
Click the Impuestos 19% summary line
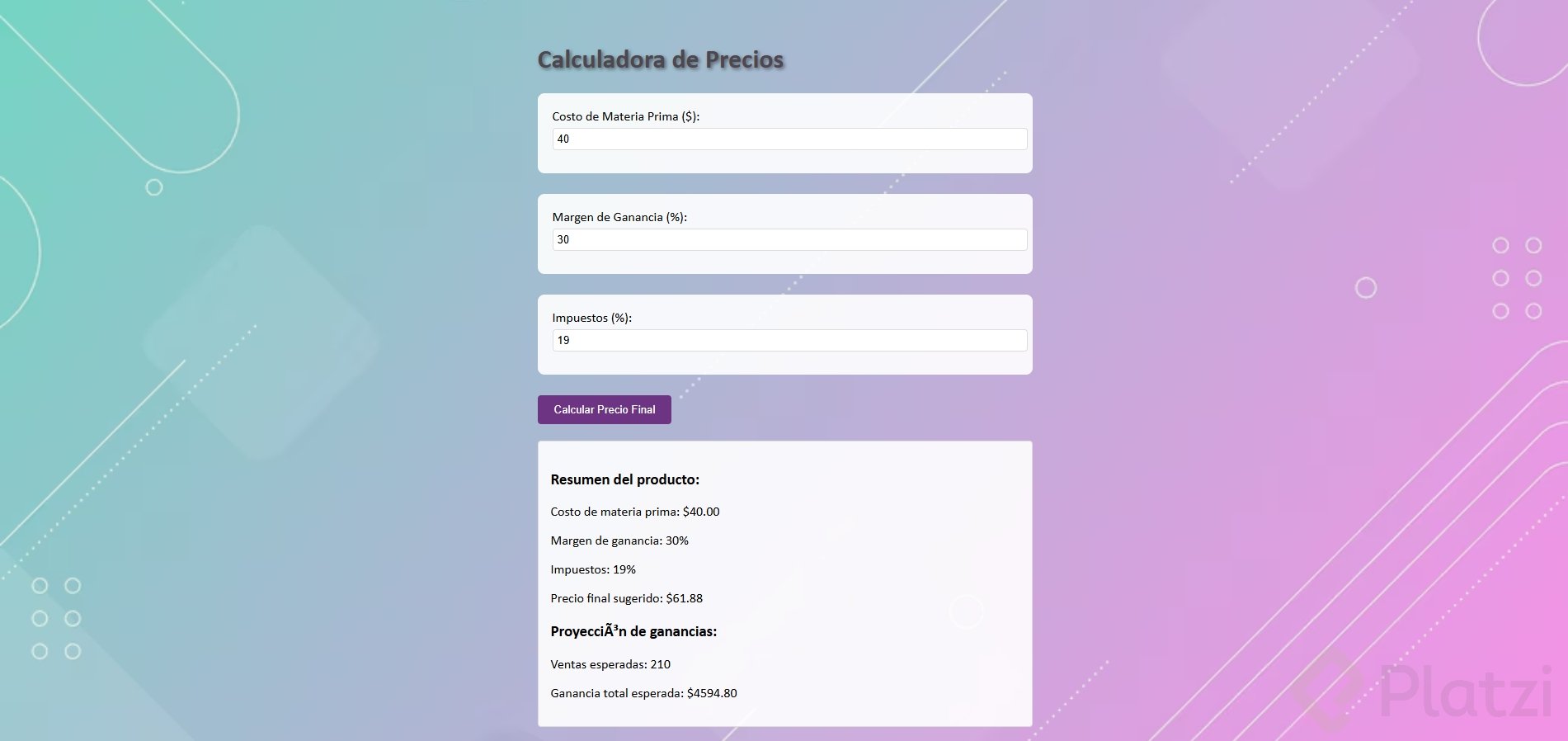pos(592,569)
